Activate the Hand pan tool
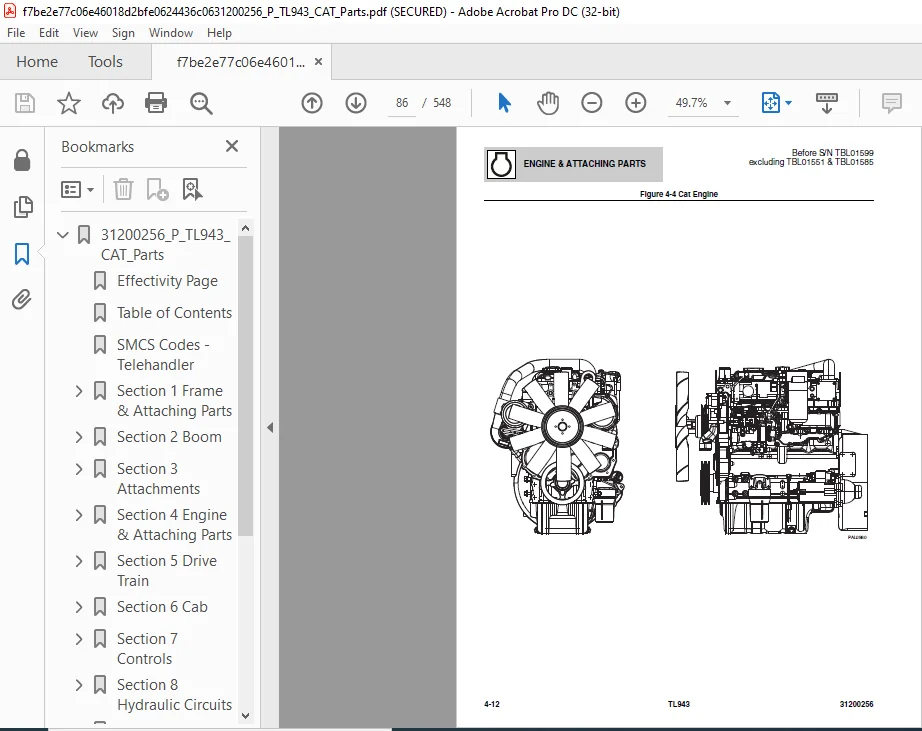The image size is (922, 731). (547, 103)
